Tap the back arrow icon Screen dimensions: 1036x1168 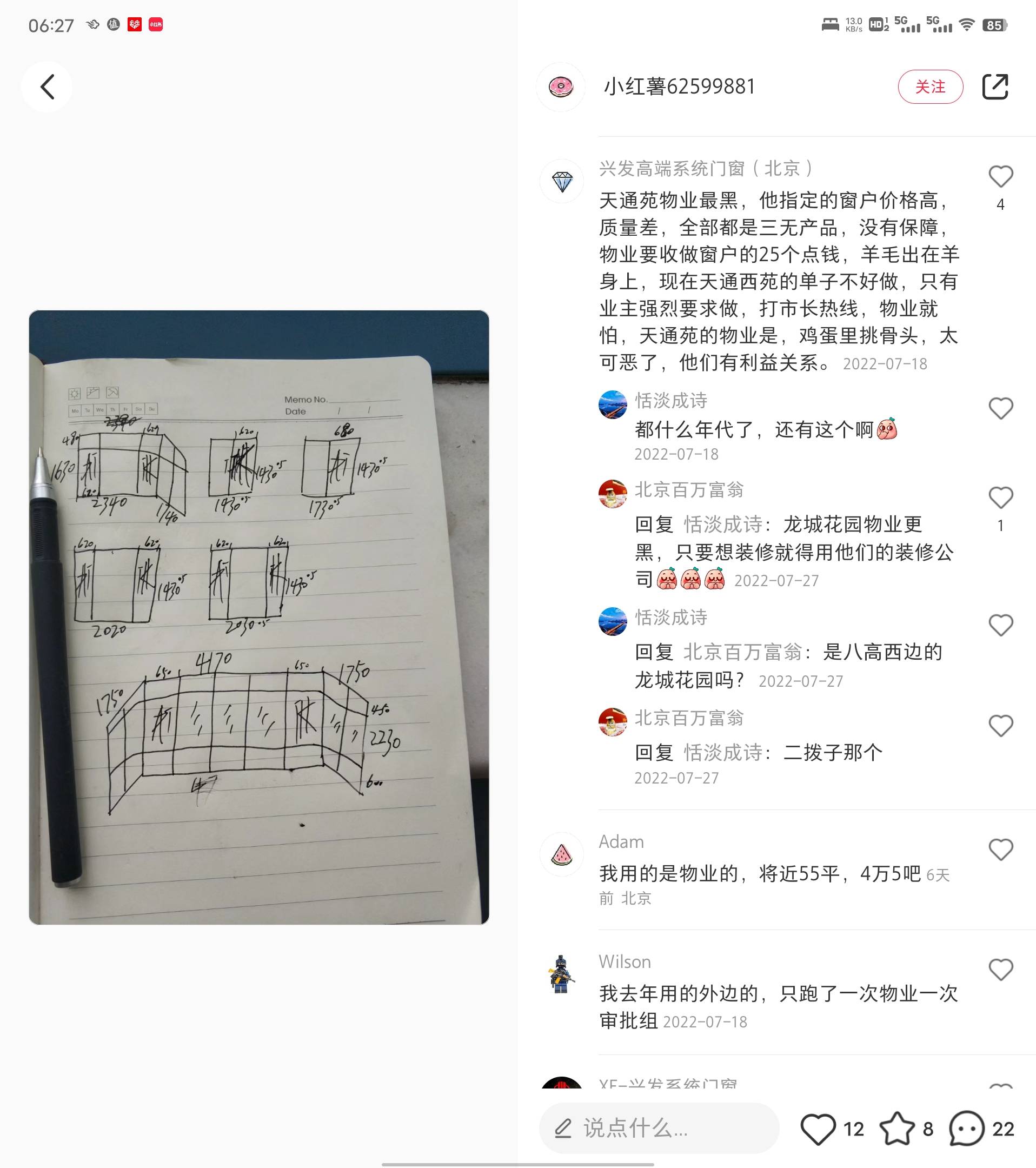[48, 87]
